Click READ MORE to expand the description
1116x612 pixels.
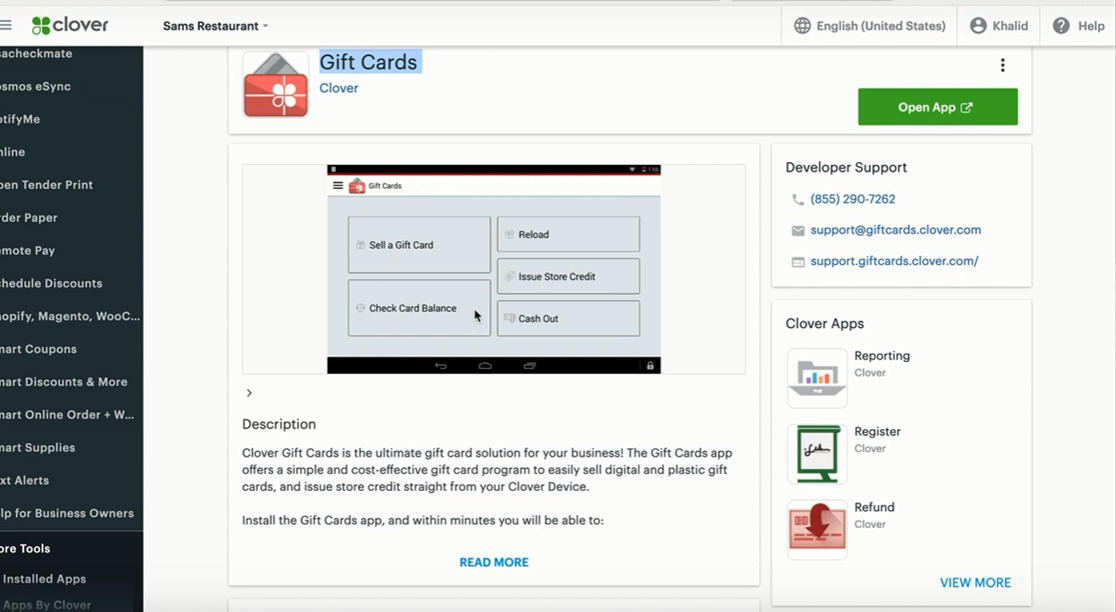tap(494, 562)
